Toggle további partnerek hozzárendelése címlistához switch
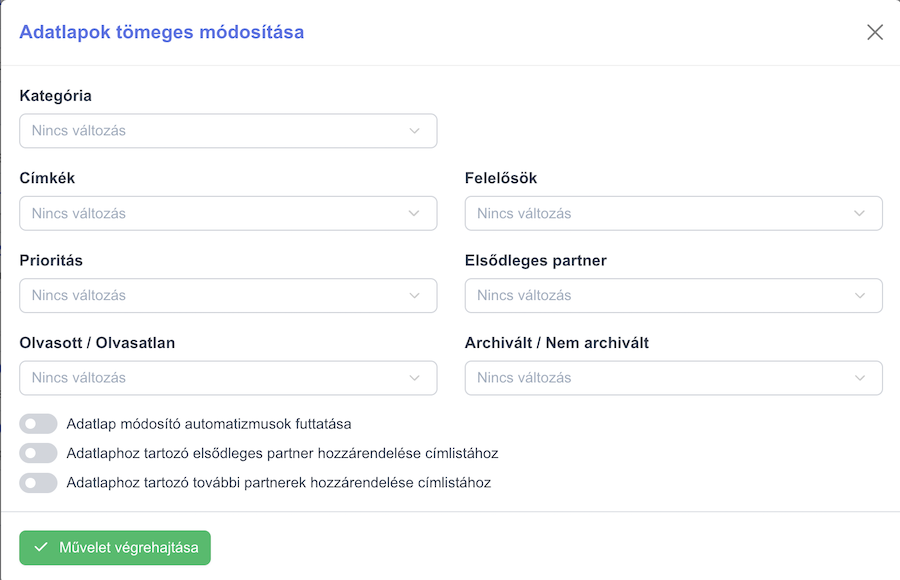This screenshot has width=900, height=580. coord(38,483)
